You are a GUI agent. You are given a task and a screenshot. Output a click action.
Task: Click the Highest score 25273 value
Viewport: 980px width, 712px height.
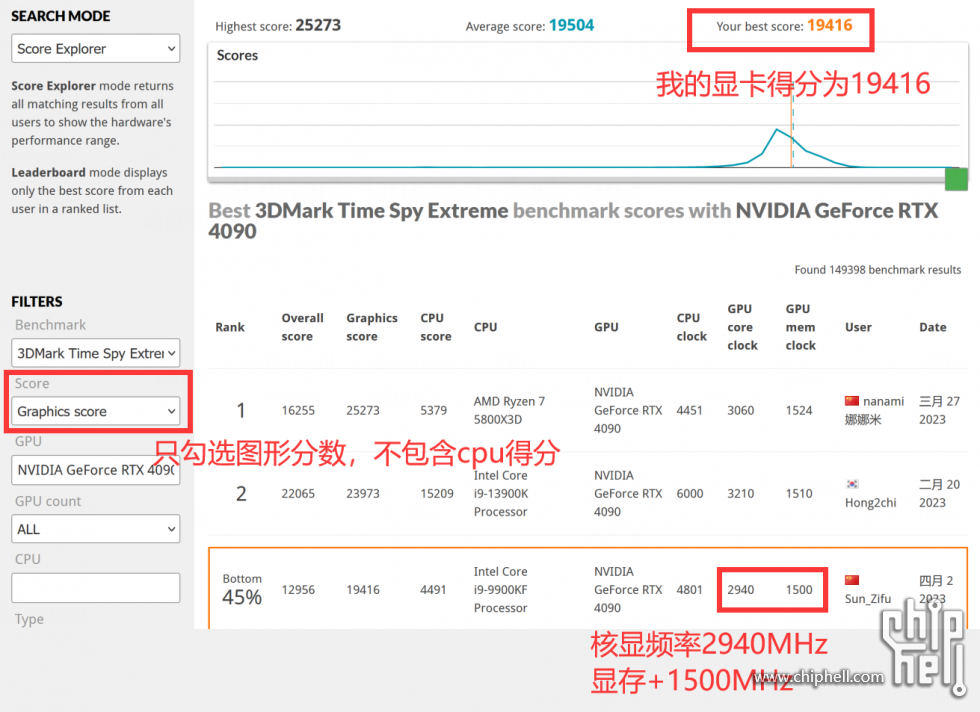pyautogui.click(x=318, y=26)
